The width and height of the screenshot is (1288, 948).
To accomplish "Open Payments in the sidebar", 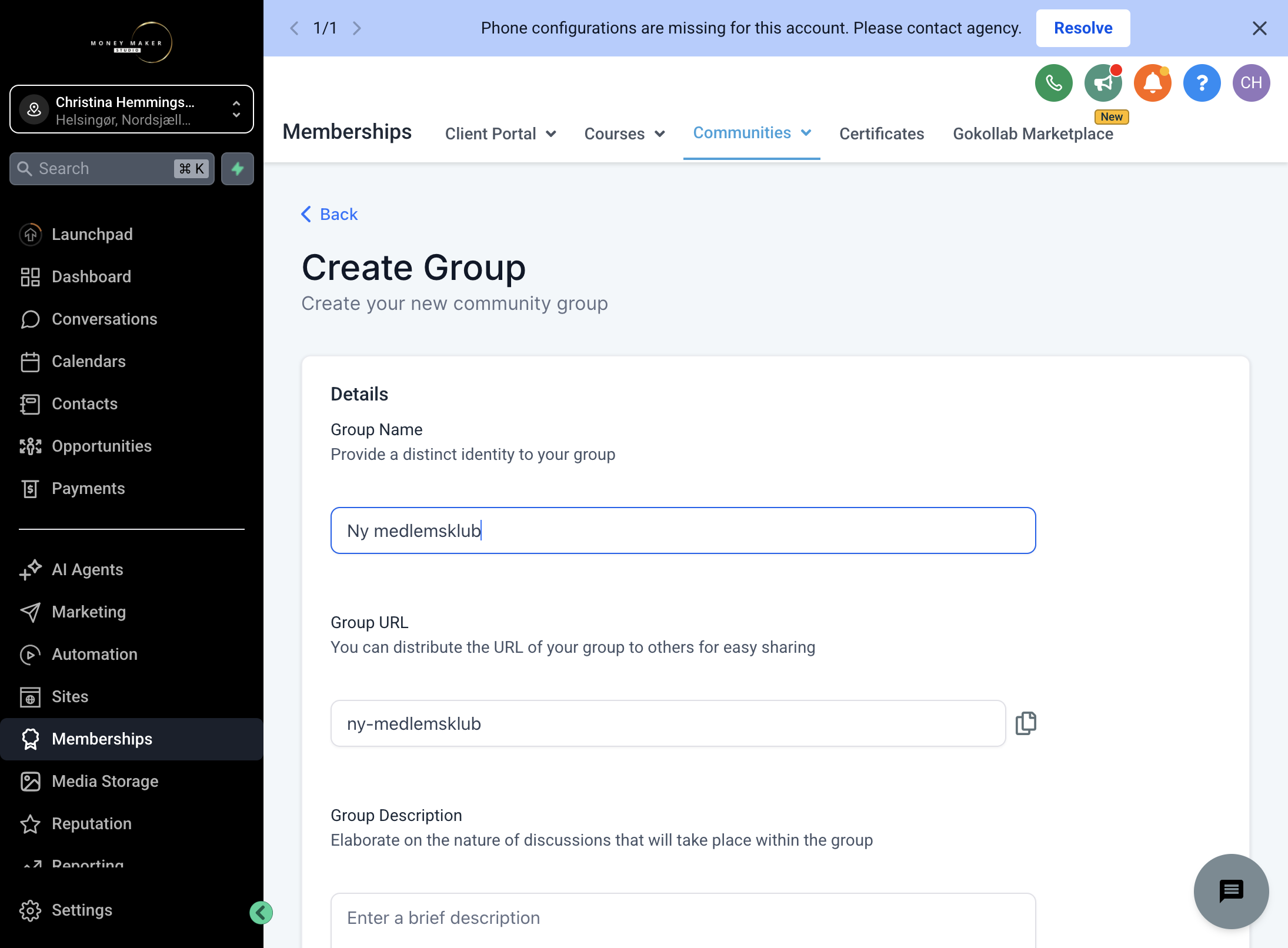I will point(132,488).
